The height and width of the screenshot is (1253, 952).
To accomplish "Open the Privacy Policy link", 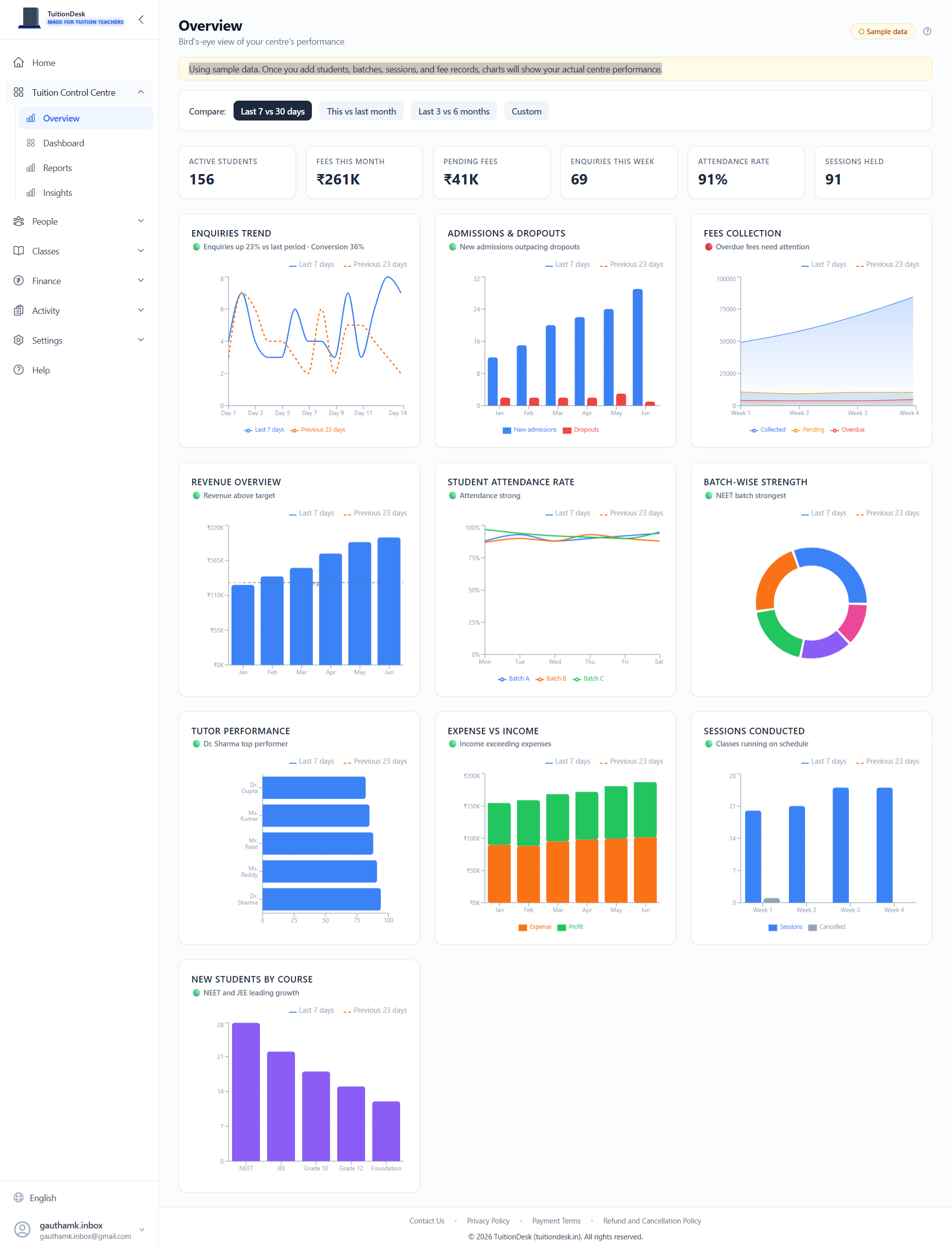I will click(488, 1220).
